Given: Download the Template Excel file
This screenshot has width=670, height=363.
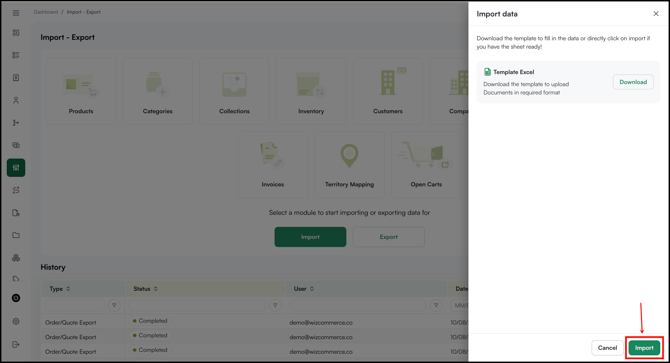Looking at the screenshot, I should point(633,82).
